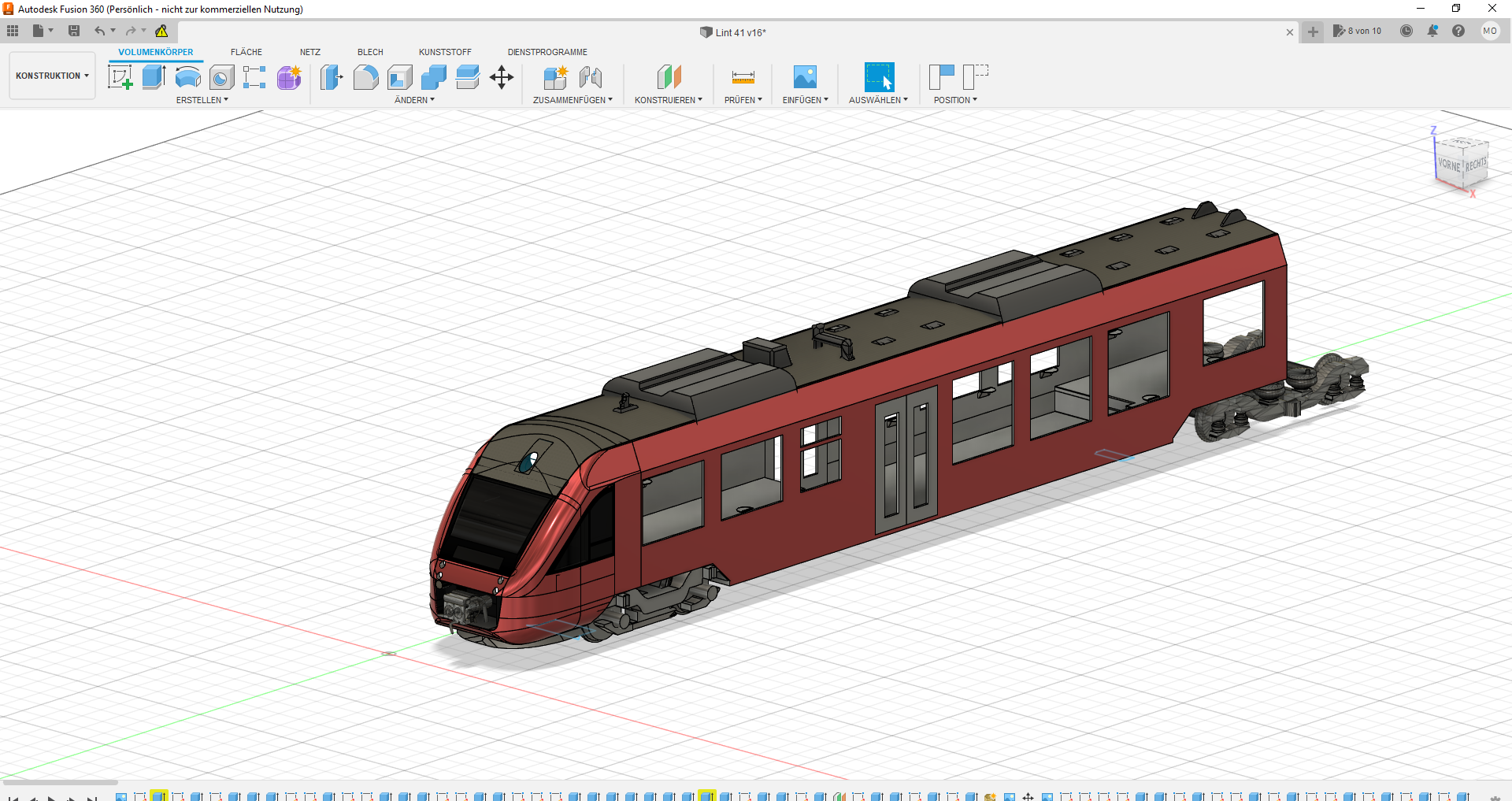The image size is (1512, 801).
Task: Select the Revolve tool icon
Action: (187, 77)
